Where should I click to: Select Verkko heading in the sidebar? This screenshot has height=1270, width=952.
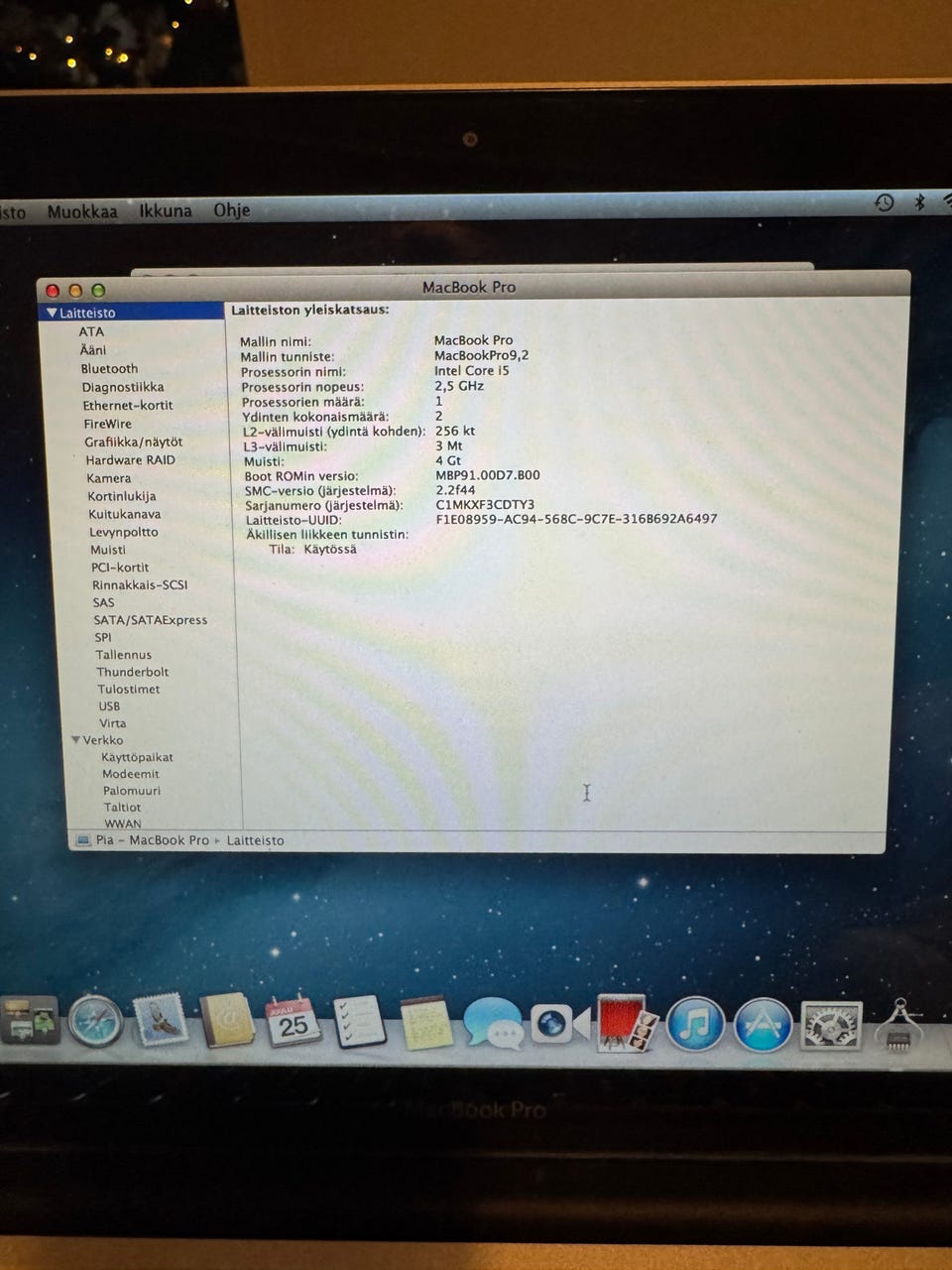(x=103, y=740)
